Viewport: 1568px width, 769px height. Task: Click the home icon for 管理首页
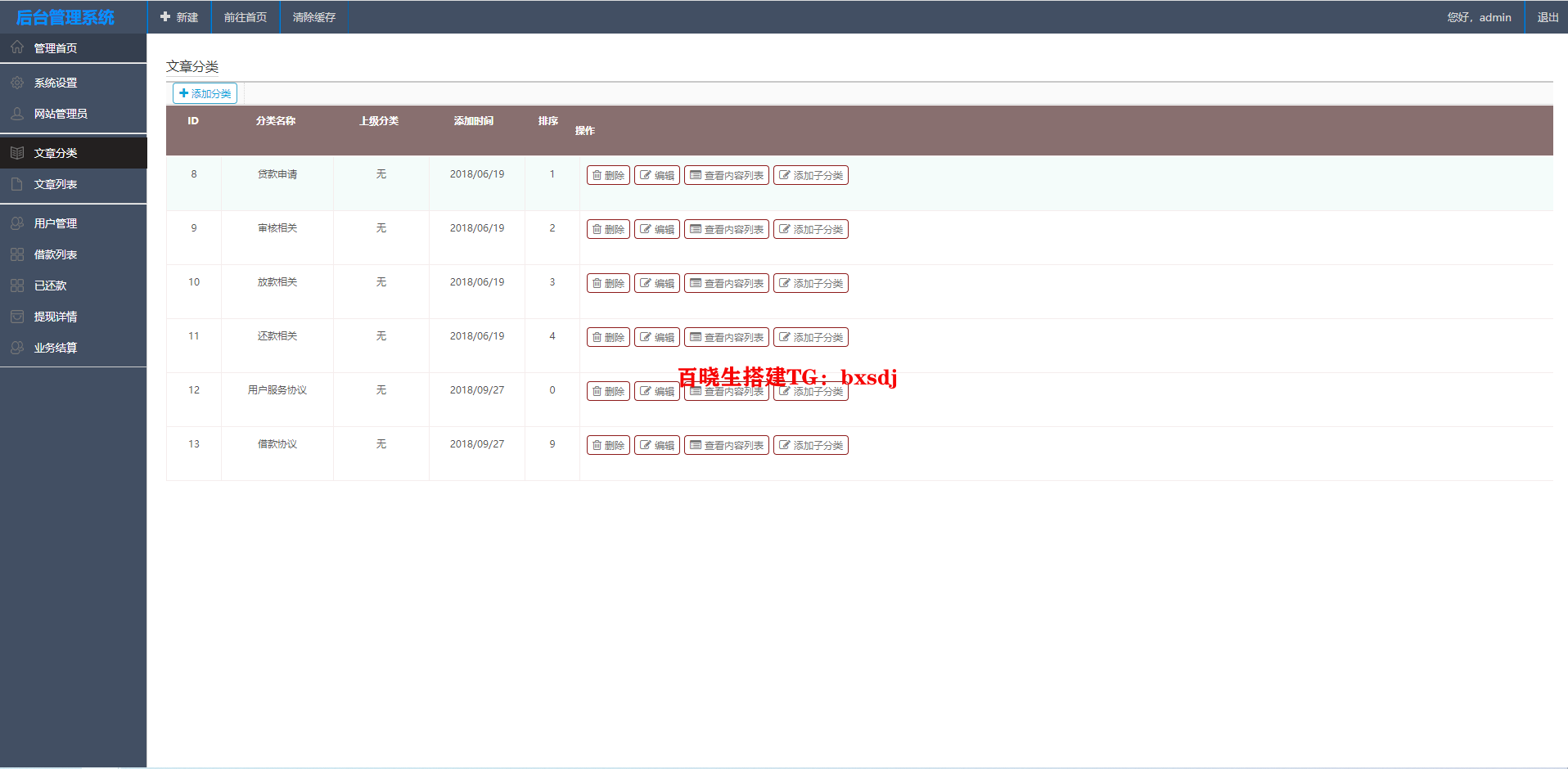click(17, 47)
